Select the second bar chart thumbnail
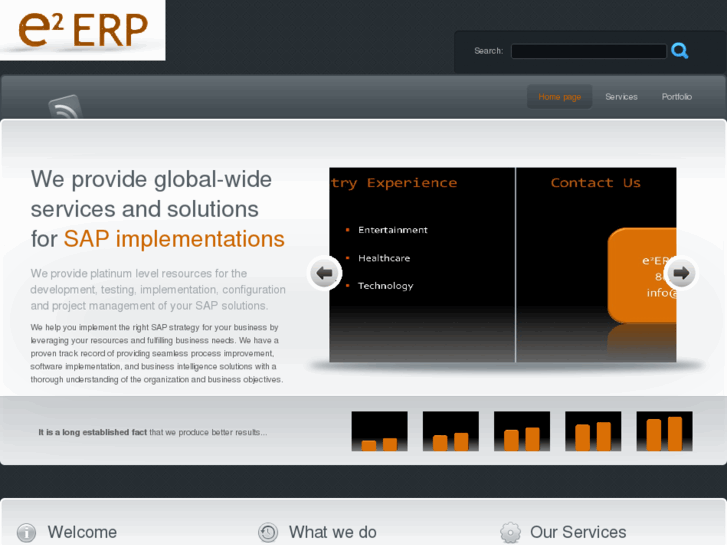The image size is (727, 545). 451,431
